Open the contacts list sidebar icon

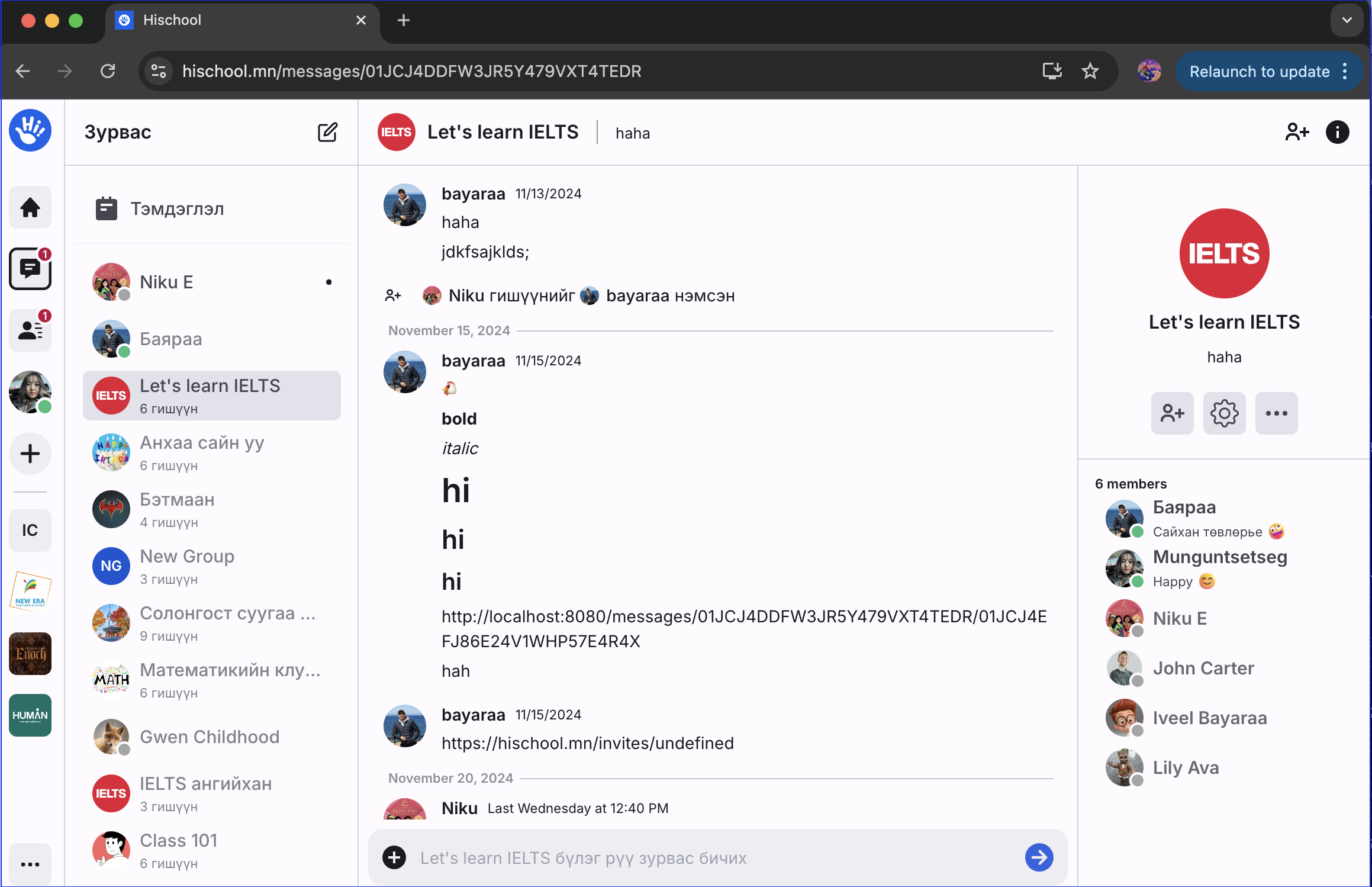(30, 330)
